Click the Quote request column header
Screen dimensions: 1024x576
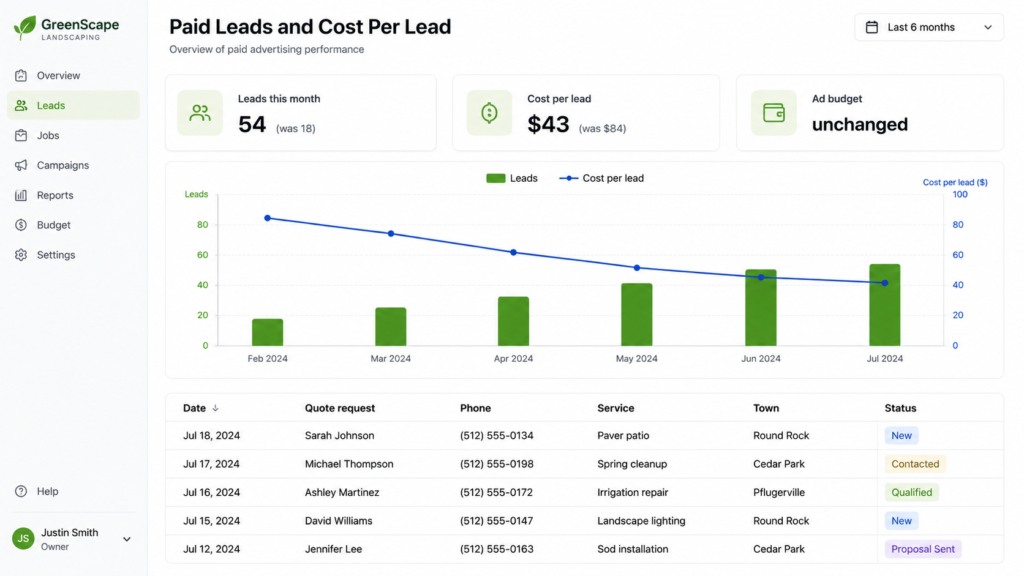[x=340, y=408]
